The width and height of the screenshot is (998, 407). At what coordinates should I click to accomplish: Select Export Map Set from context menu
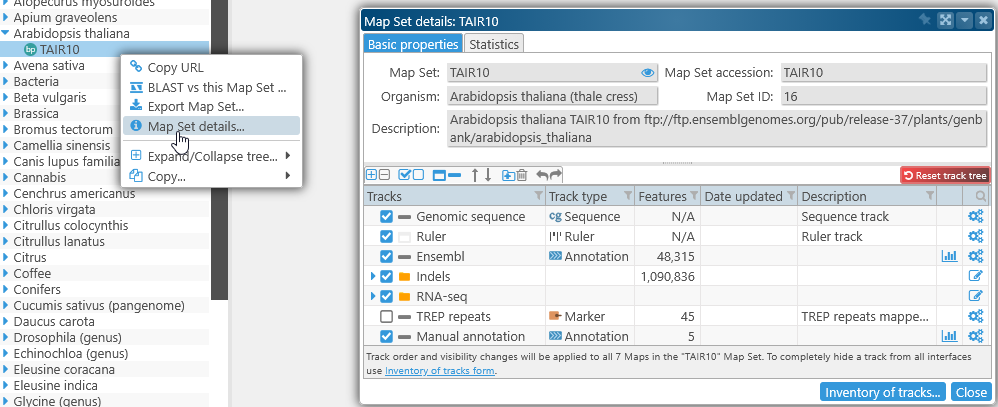coord(196,106)
